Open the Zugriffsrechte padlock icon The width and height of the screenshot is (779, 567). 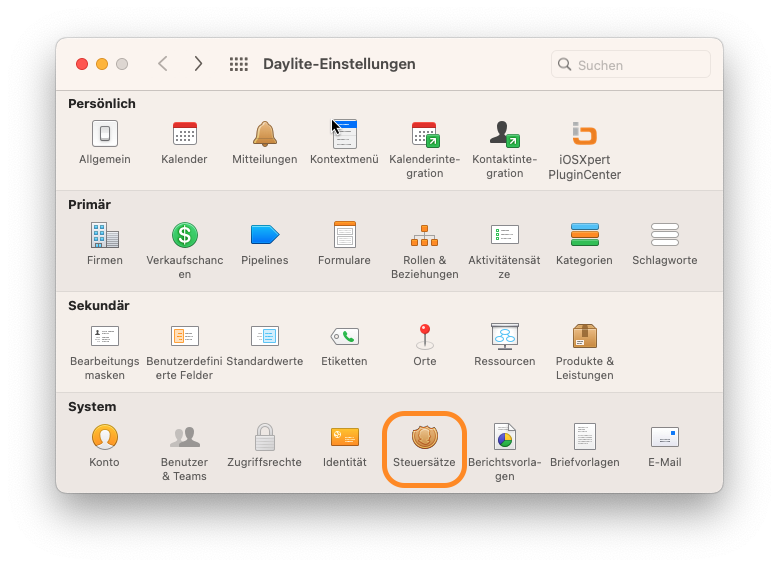coord(265,437)
